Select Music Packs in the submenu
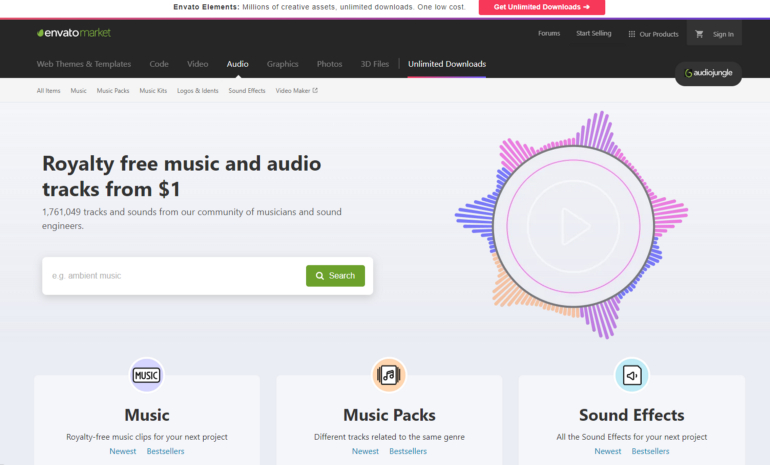 pos(113,90)
